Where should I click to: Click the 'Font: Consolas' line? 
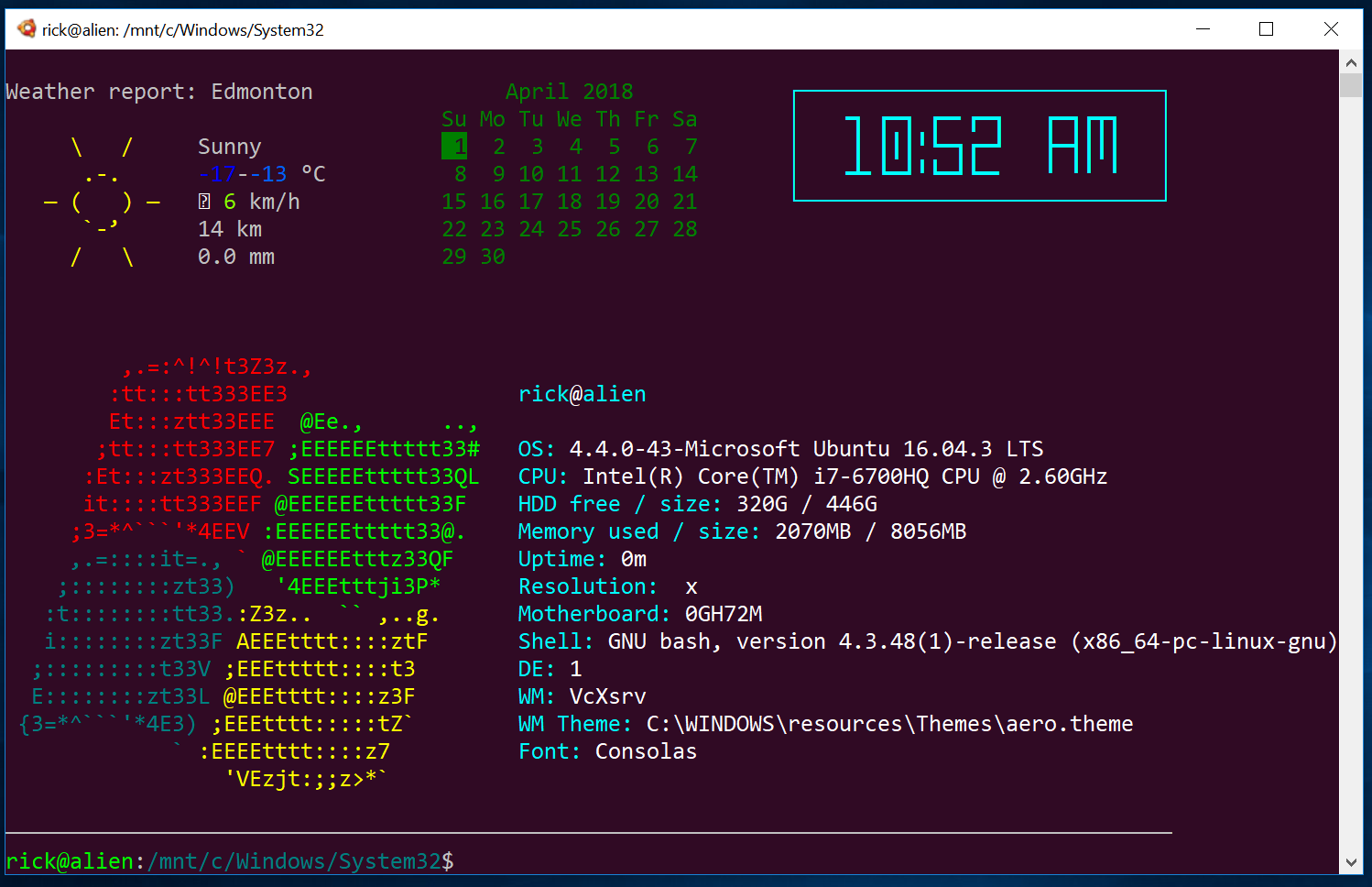coord(608,751)
